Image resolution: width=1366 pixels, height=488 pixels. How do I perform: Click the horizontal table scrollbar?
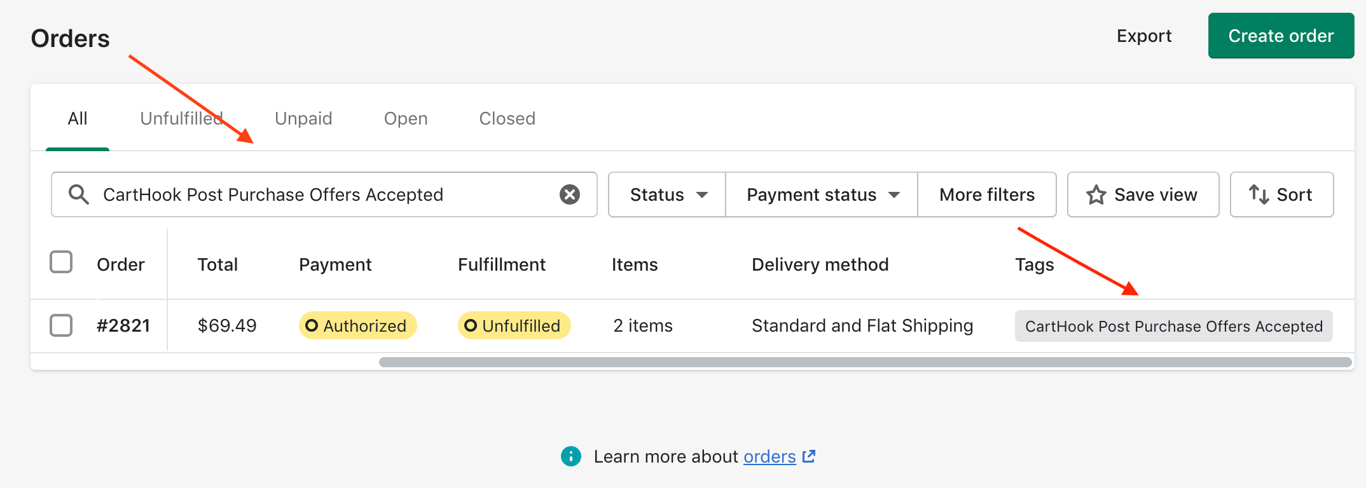865,362
